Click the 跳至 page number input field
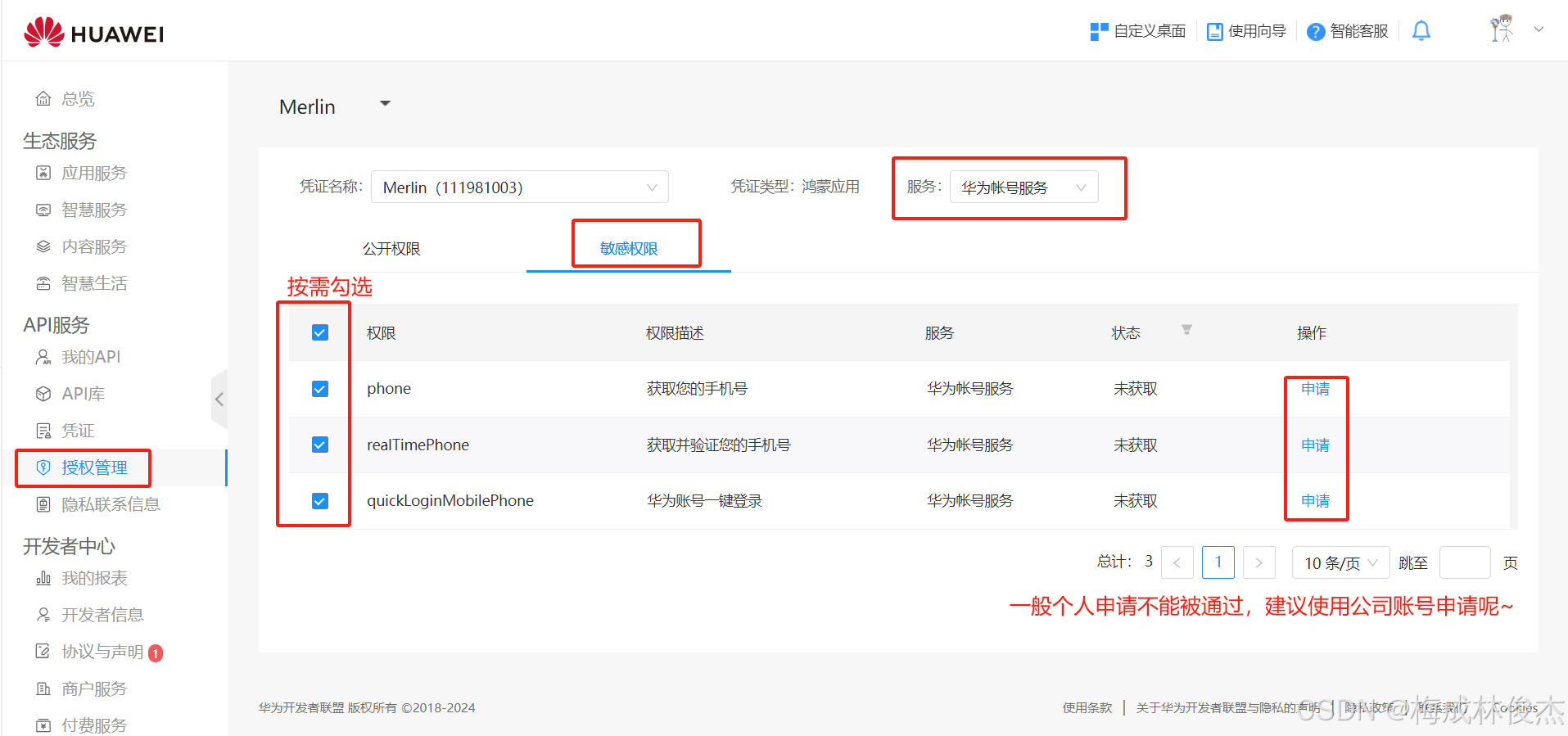This screenshot has width=1568, height=736. [1465, 562]
